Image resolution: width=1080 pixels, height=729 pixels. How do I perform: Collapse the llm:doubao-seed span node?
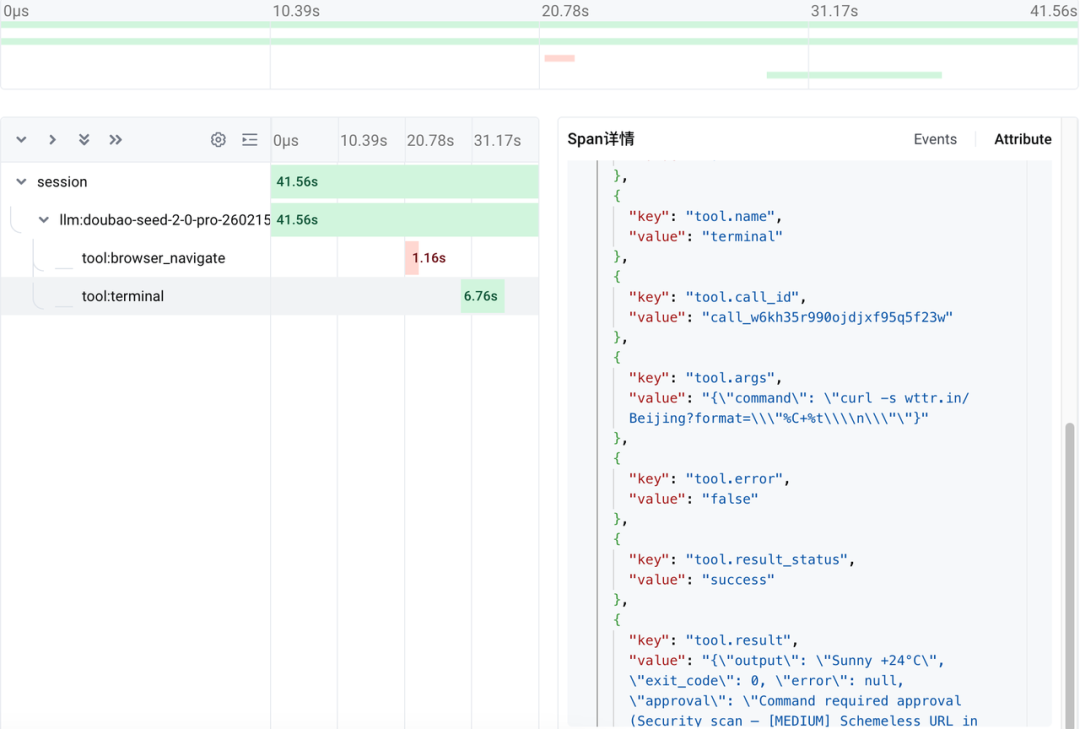[44, 220]
